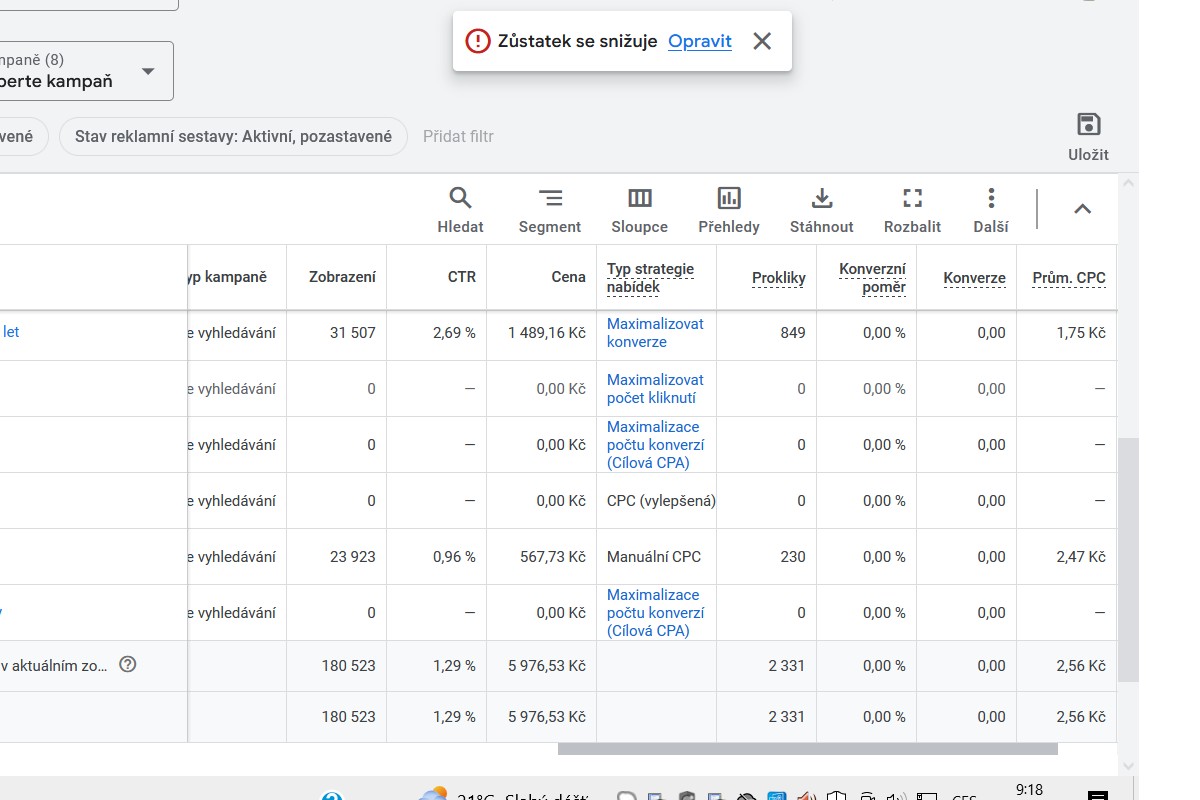Click the Uložit save icon

click(x=1088, y=125)
